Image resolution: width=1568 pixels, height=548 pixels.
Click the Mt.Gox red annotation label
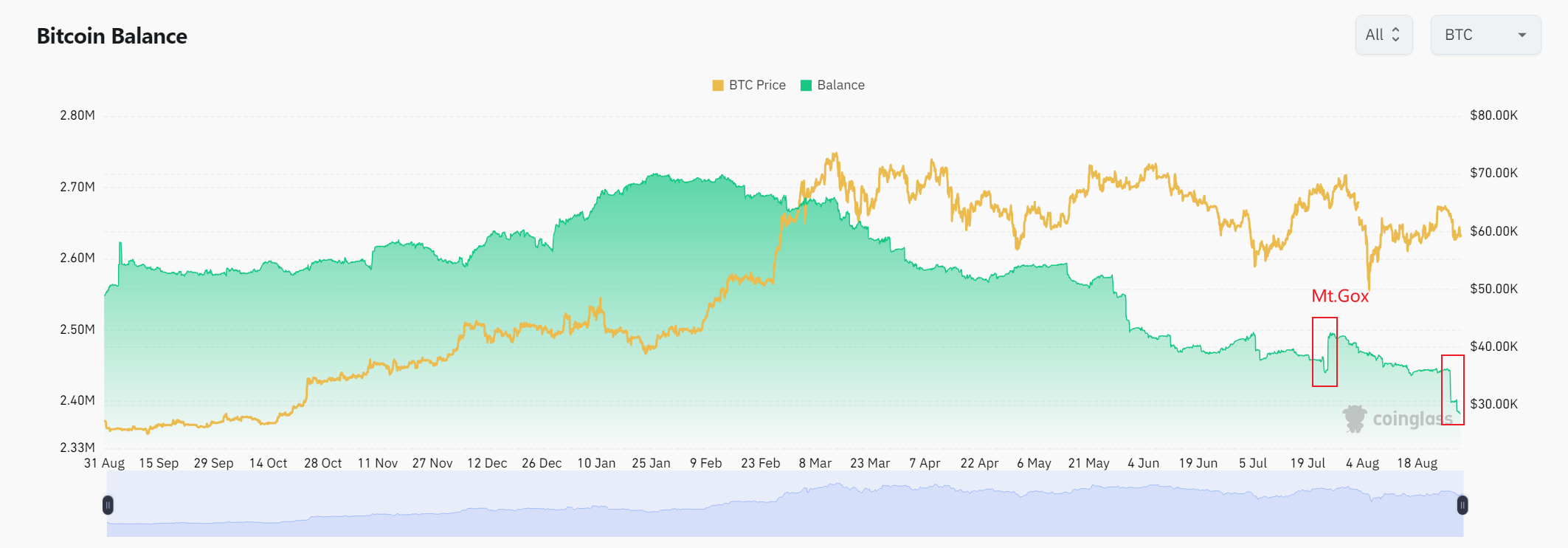[1340, 296]
